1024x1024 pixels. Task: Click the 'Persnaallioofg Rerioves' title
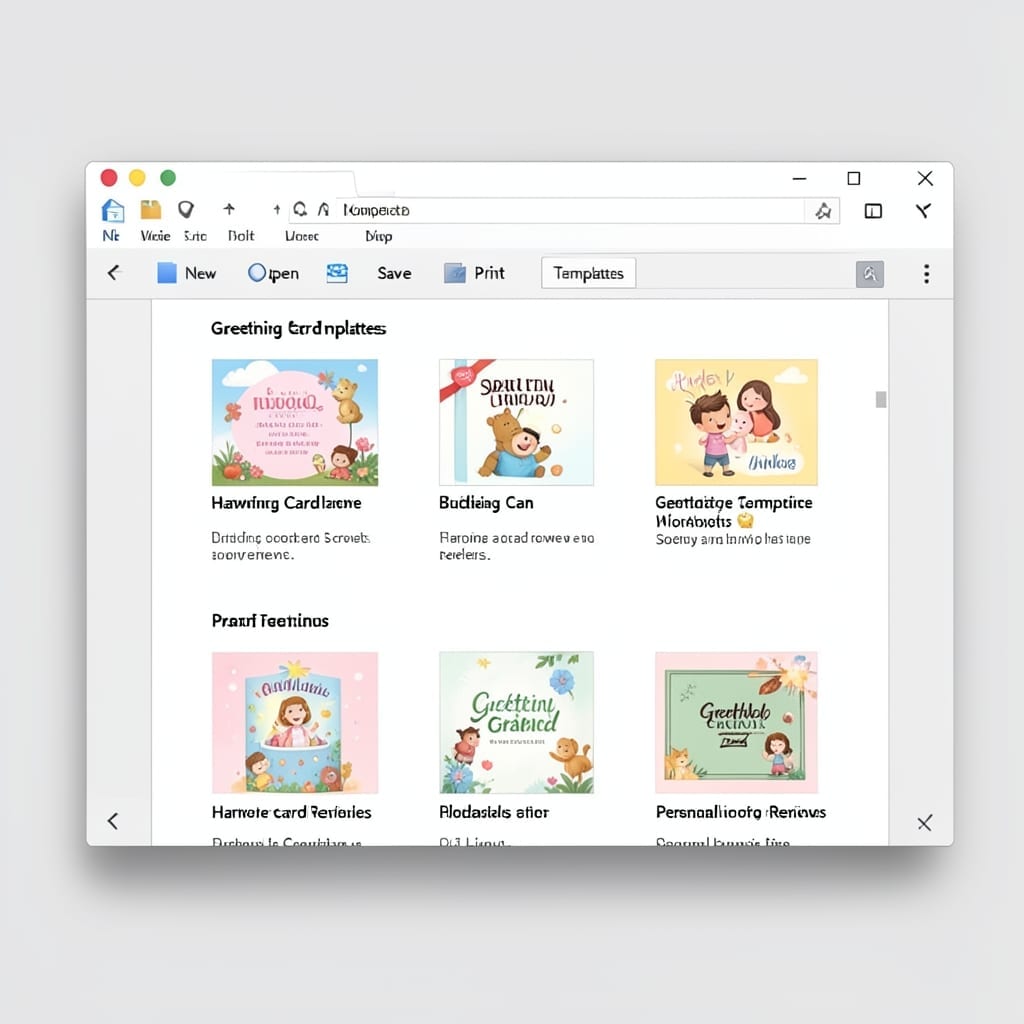pos(741,812)
